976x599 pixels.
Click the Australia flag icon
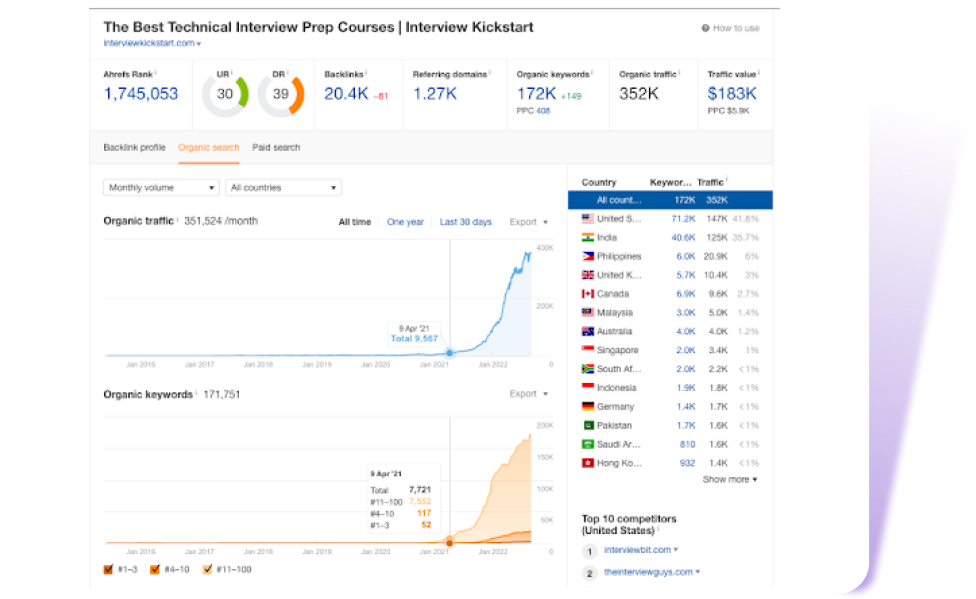click(x=588, y=332)
